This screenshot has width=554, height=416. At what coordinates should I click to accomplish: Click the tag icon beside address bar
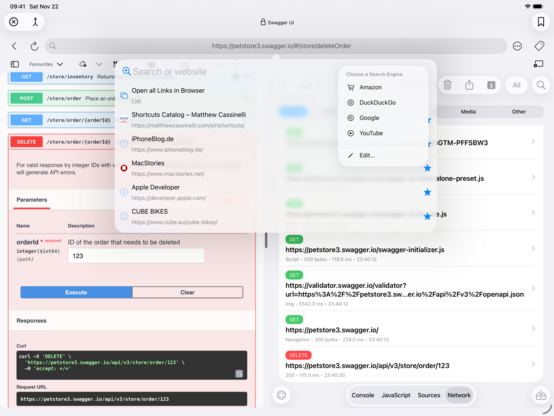click(x=539, y=46)
